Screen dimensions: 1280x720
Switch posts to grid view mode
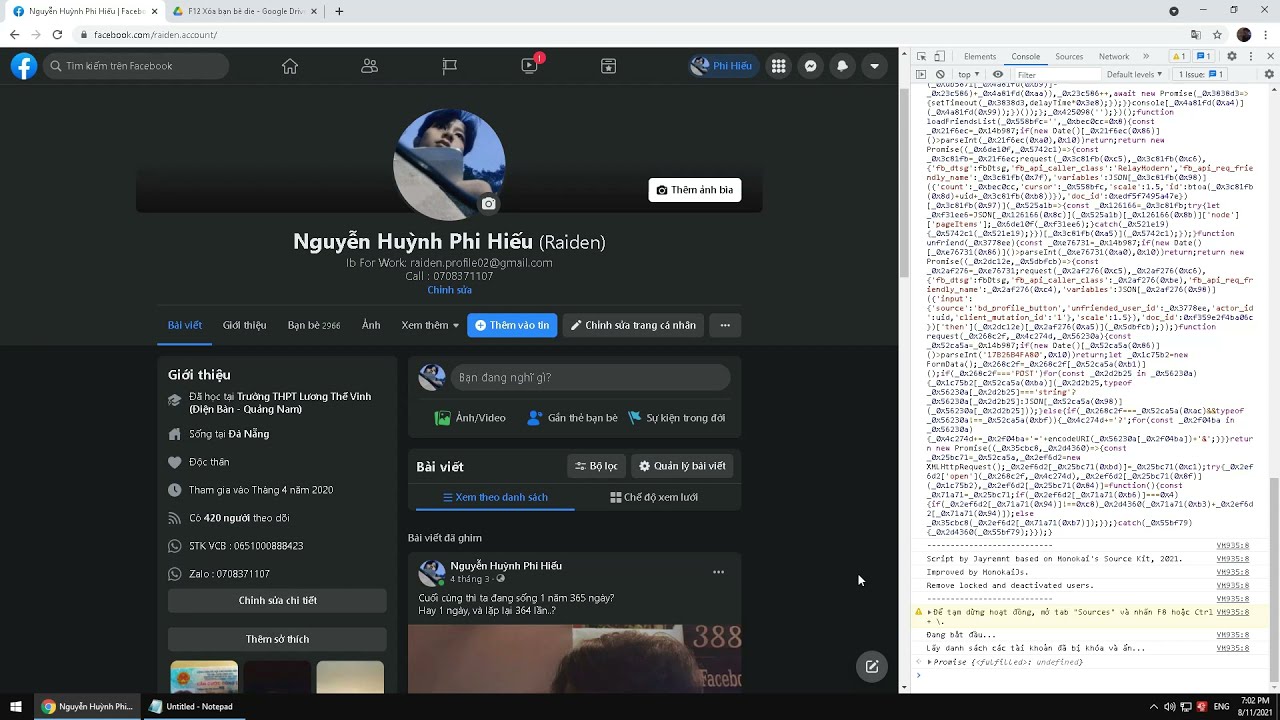(x=654, y=497)
